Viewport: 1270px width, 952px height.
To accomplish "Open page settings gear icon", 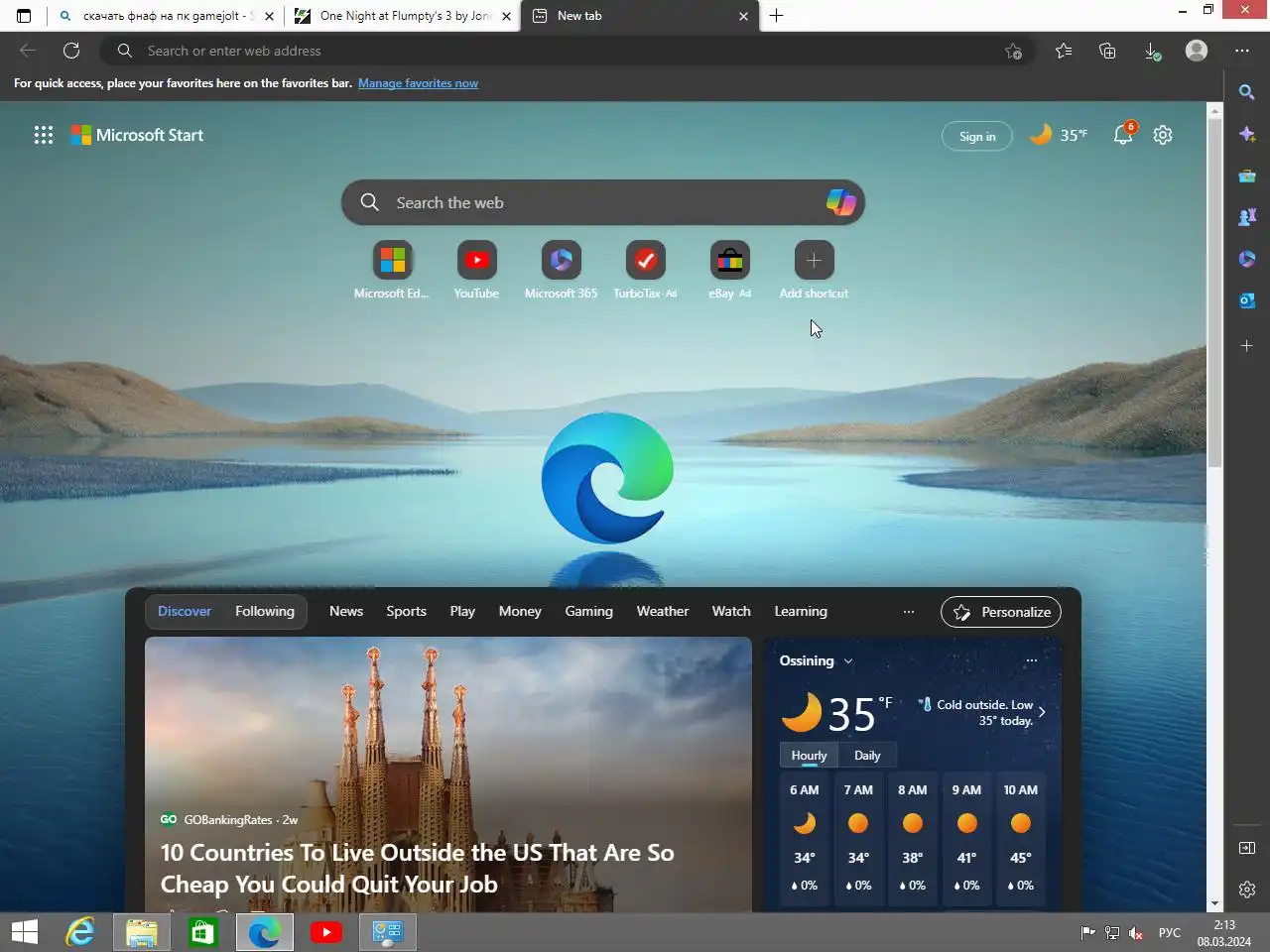I will coord(1163,135).
